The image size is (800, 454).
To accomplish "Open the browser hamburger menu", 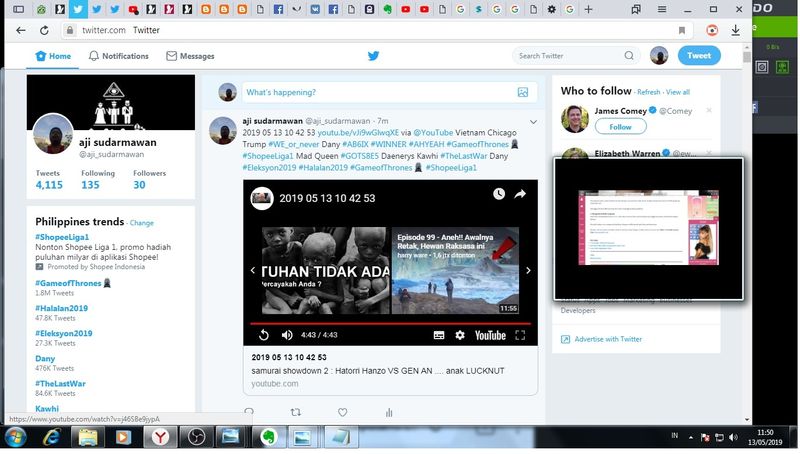I will [x=662, y=9].
